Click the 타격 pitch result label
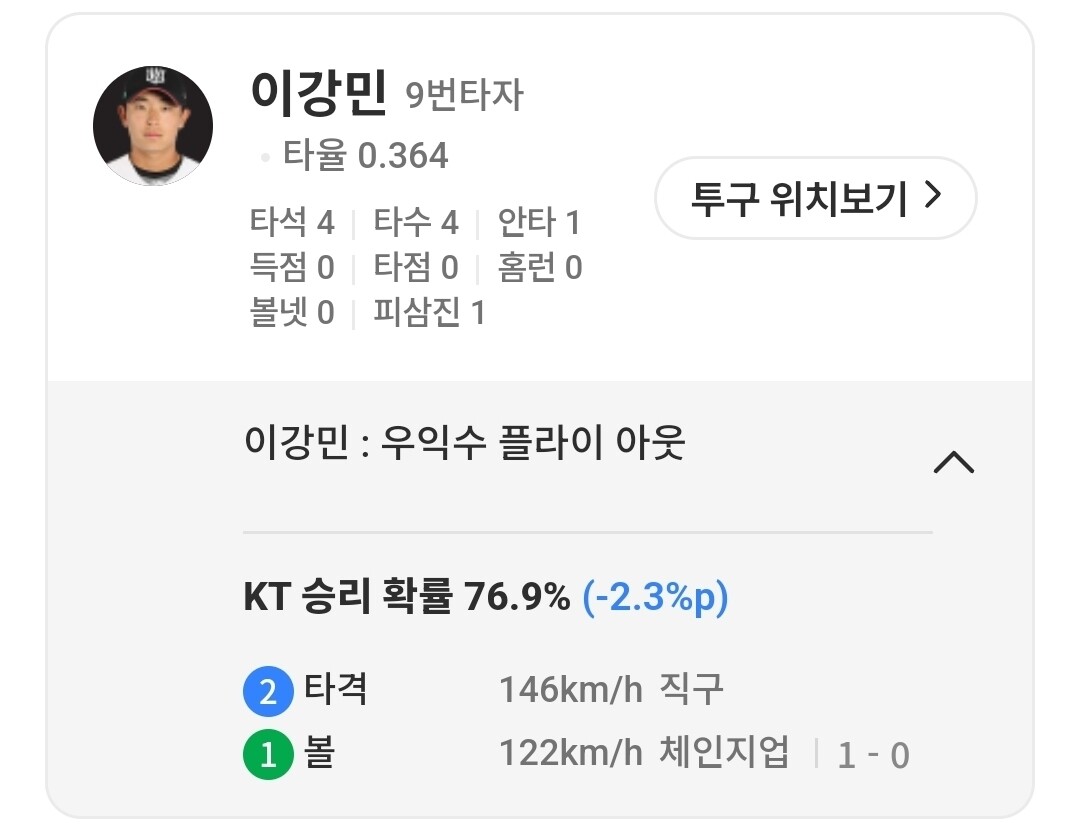Image resolution: width=1079 pixels, height=824 pixels. point(336,690)
